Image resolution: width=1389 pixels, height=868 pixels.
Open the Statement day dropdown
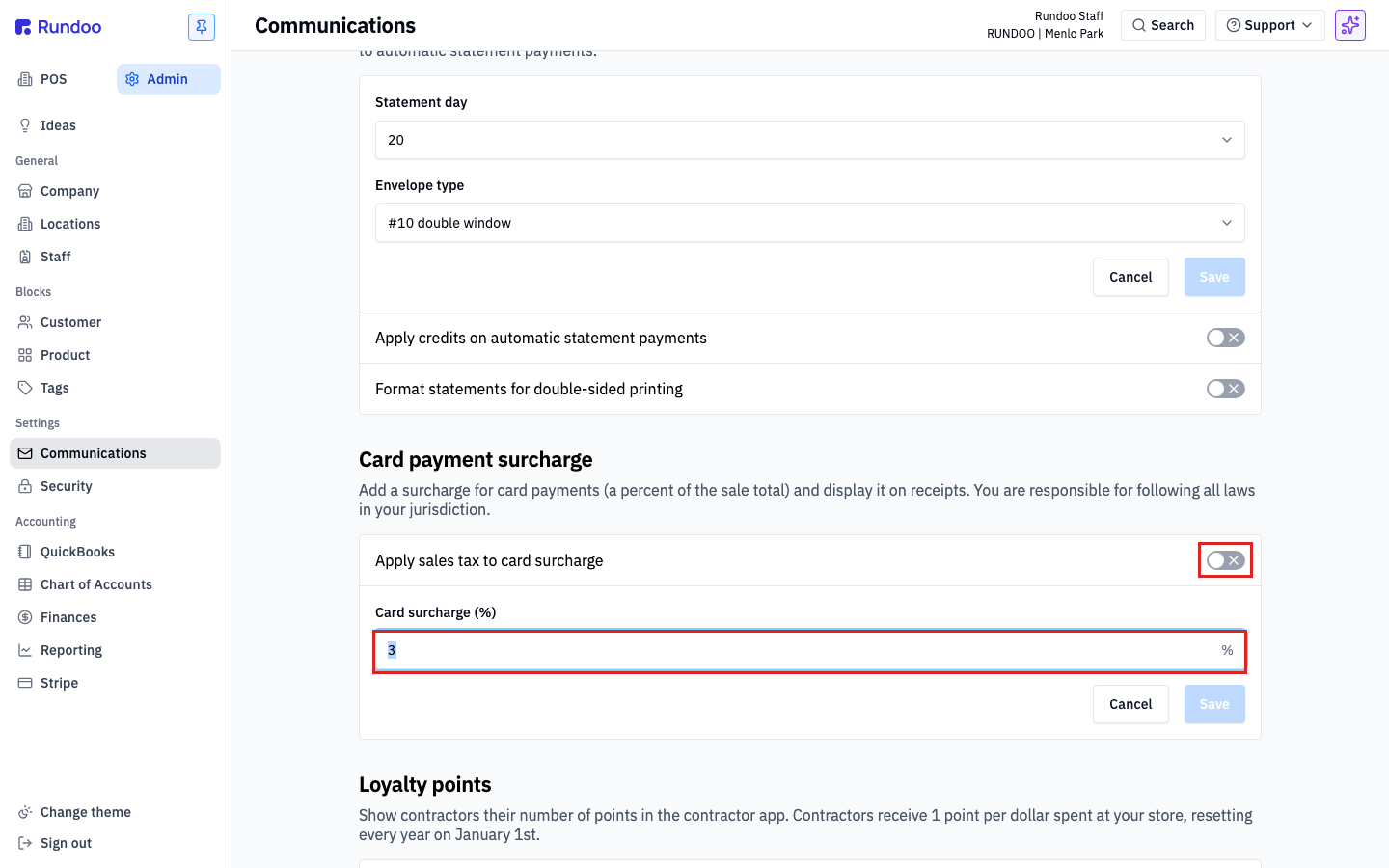point(810,140)
